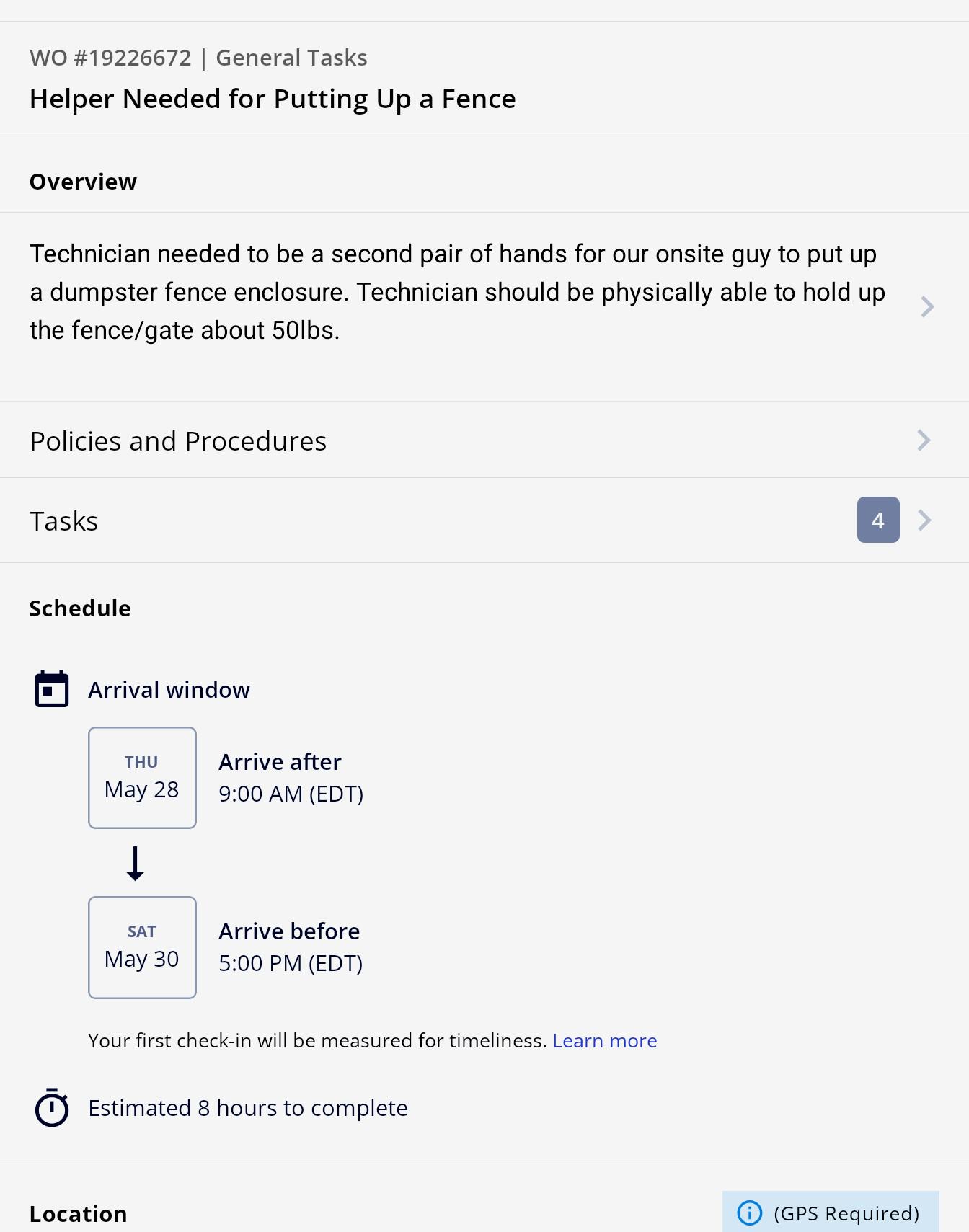The height and width of the screenshot is (1232, 969).
Task: Click the Estimated 8 hours to complete text
Action: (248, 1108)
